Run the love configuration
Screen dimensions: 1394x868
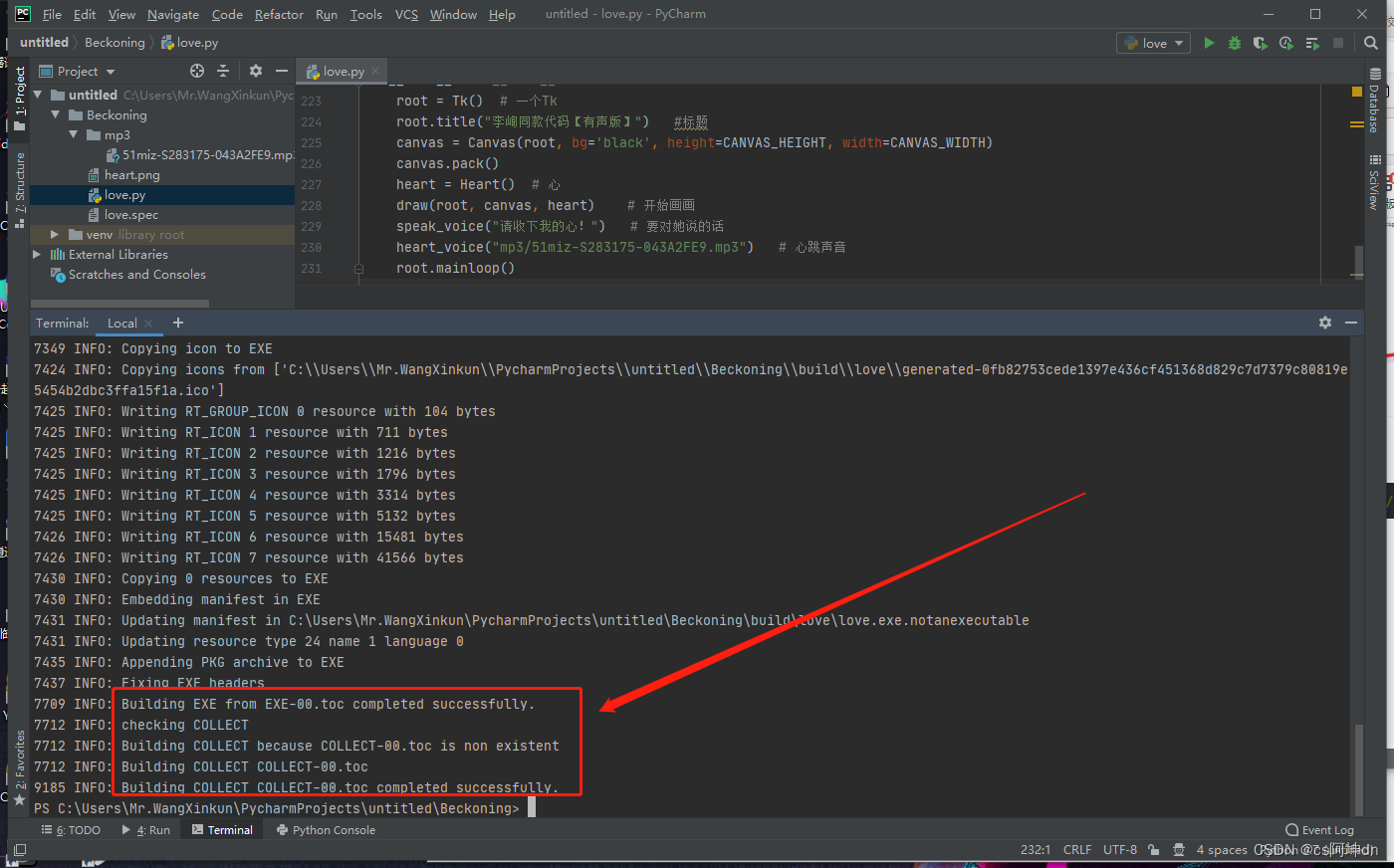pyautogui.click(x=1209, y=43)
